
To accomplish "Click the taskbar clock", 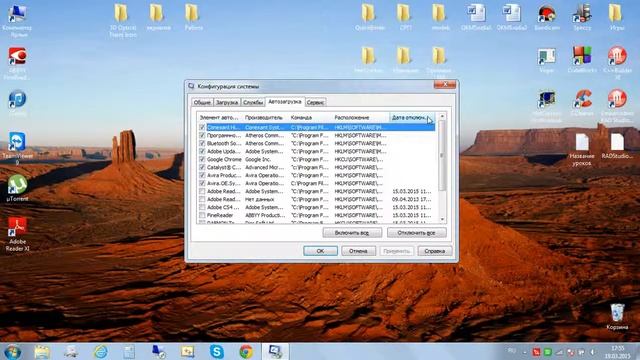I will (x=617, y=352).
